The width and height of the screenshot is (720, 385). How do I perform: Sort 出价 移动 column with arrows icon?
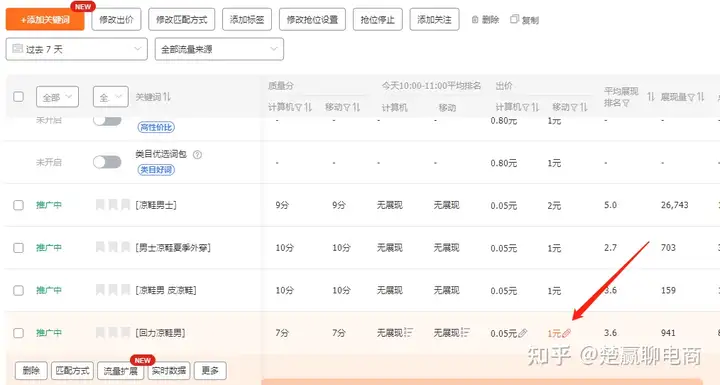pos(584,108)
